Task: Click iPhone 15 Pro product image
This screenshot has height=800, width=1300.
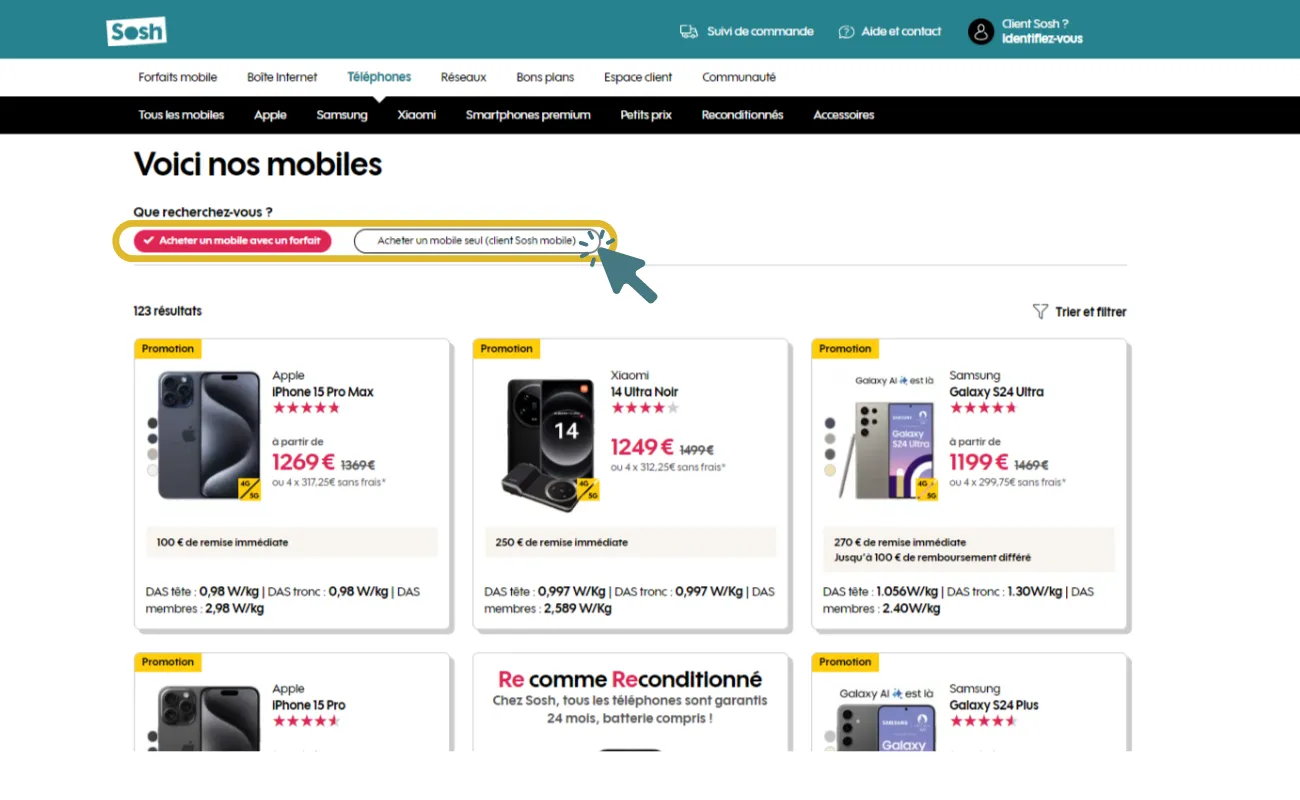Action: pos(209,718)
